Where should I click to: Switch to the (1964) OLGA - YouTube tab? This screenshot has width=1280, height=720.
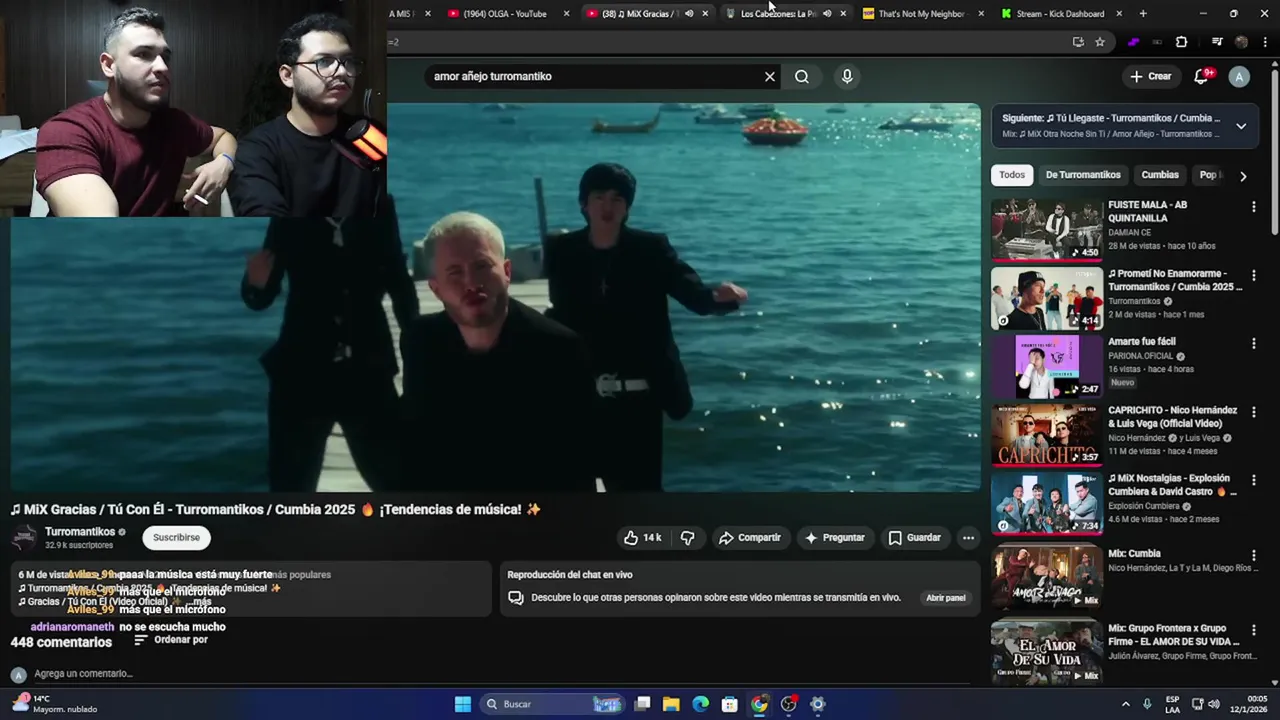click(505, 14)
